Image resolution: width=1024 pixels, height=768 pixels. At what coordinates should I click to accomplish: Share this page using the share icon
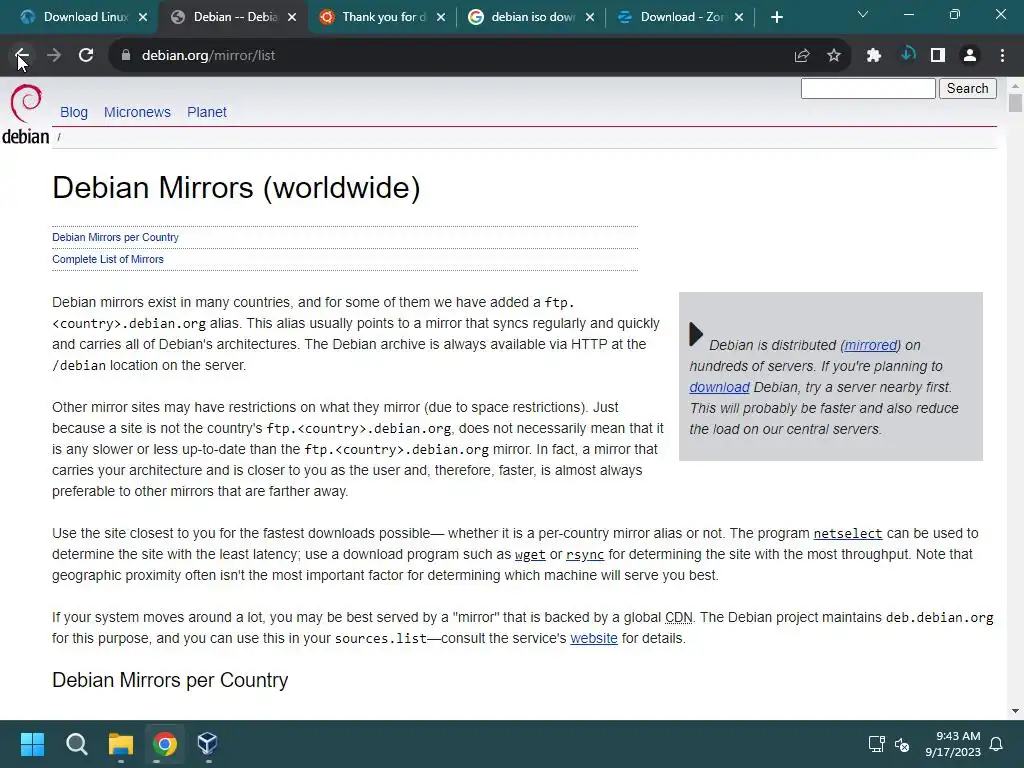[802, 56]
